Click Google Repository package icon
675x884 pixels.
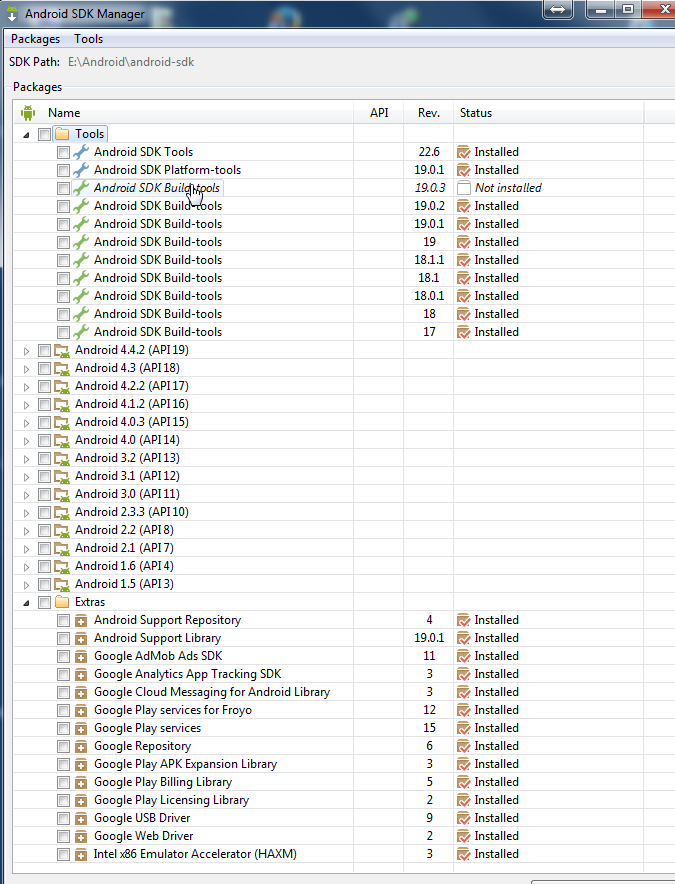[81, 746]
